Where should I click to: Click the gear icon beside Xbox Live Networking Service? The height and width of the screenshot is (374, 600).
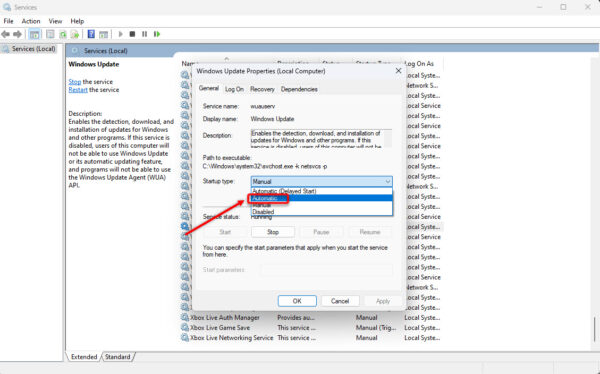coord(185,338)
